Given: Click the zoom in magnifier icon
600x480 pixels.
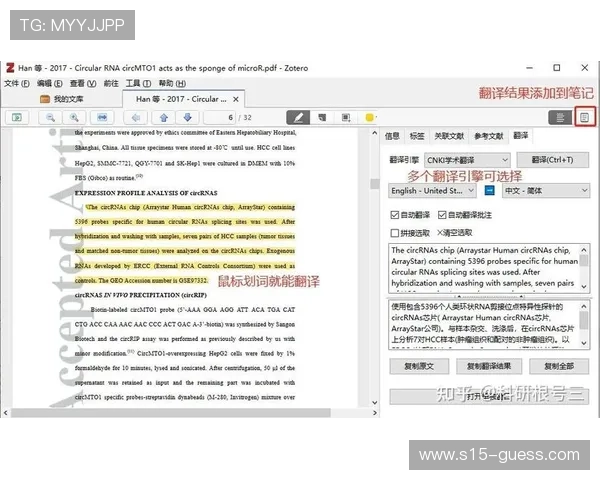Looking at the screenshot, I should point(74,117).
